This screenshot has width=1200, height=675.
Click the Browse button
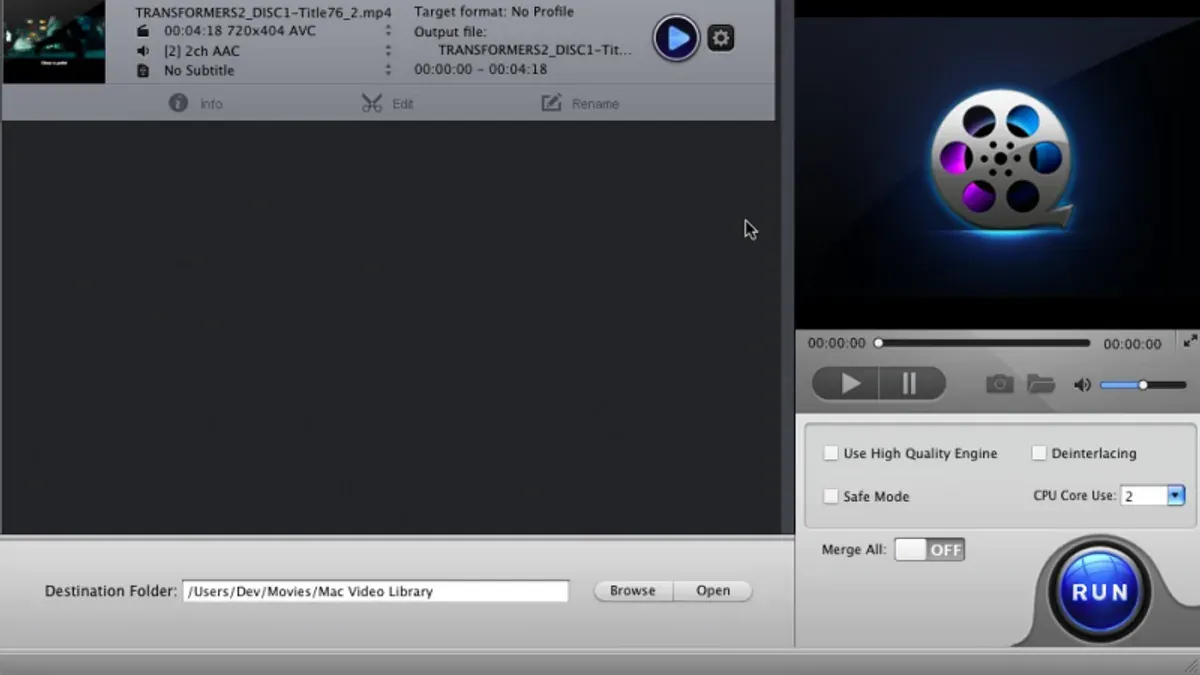click(x=633, y=591)
